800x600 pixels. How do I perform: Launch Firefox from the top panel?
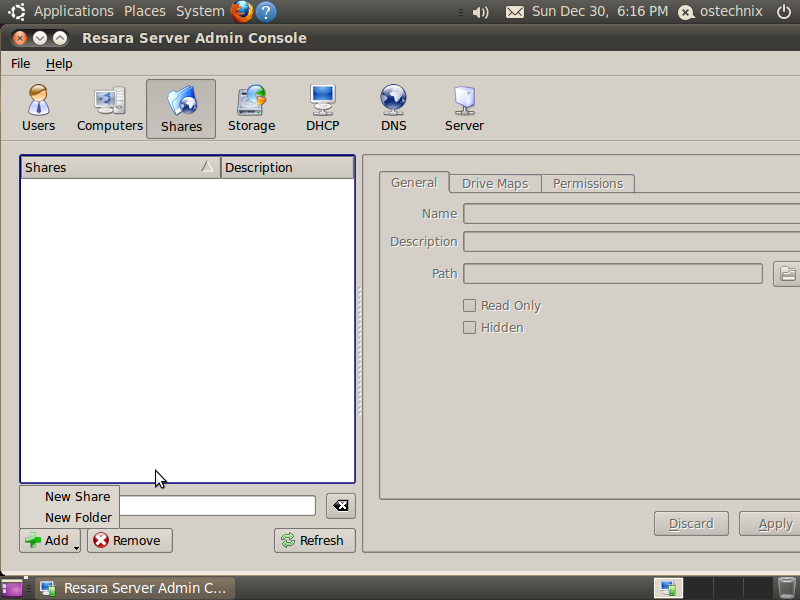(242, 11)
